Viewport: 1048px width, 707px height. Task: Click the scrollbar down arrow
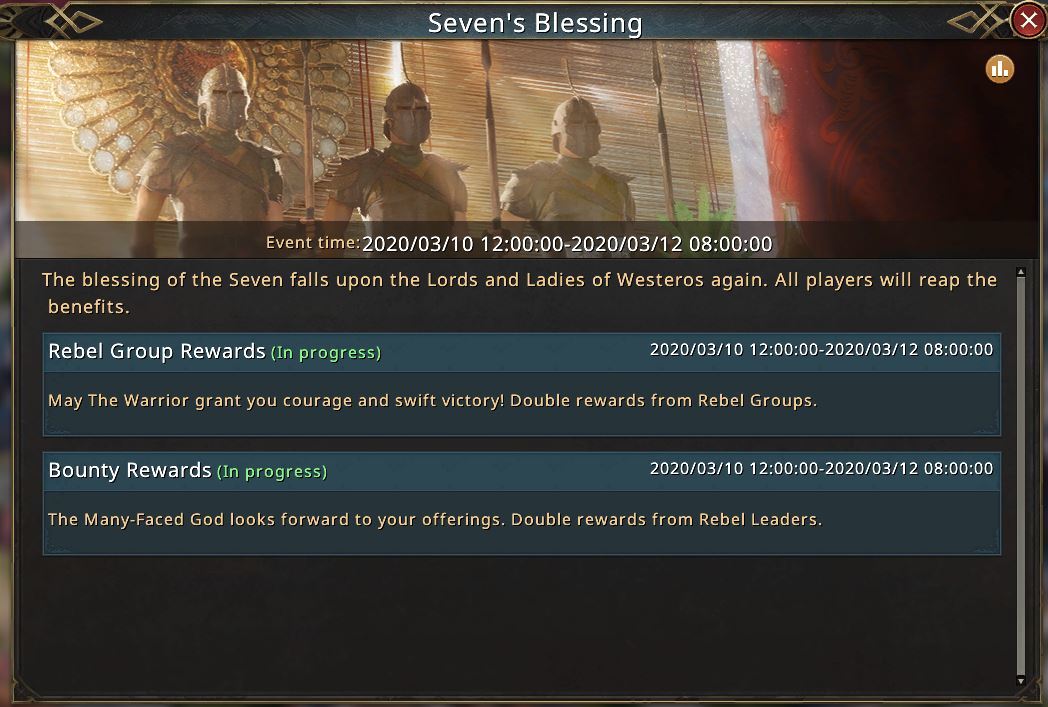[x=1020, y=680]
